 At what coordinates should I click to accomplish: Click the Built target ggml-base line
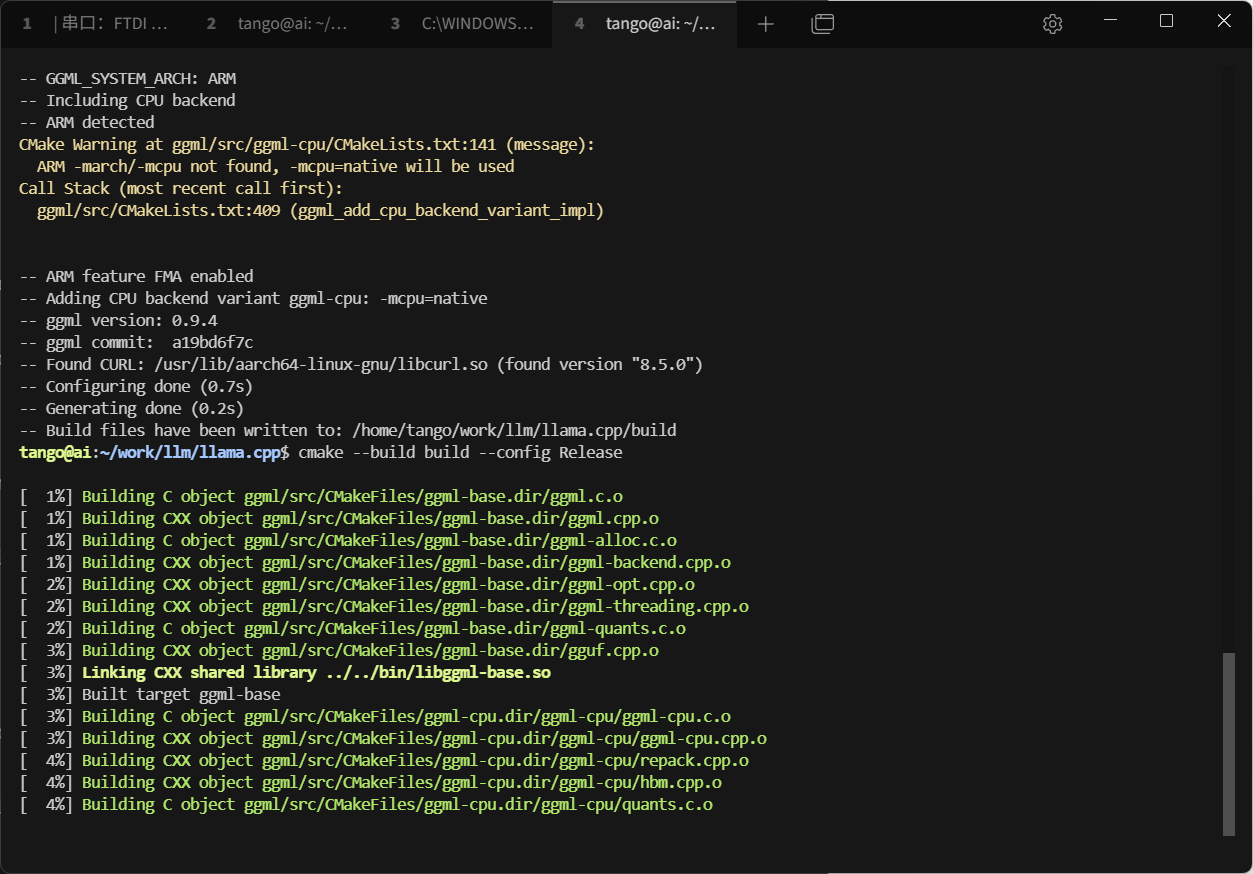pyautogui.click(x=180, y=695)
